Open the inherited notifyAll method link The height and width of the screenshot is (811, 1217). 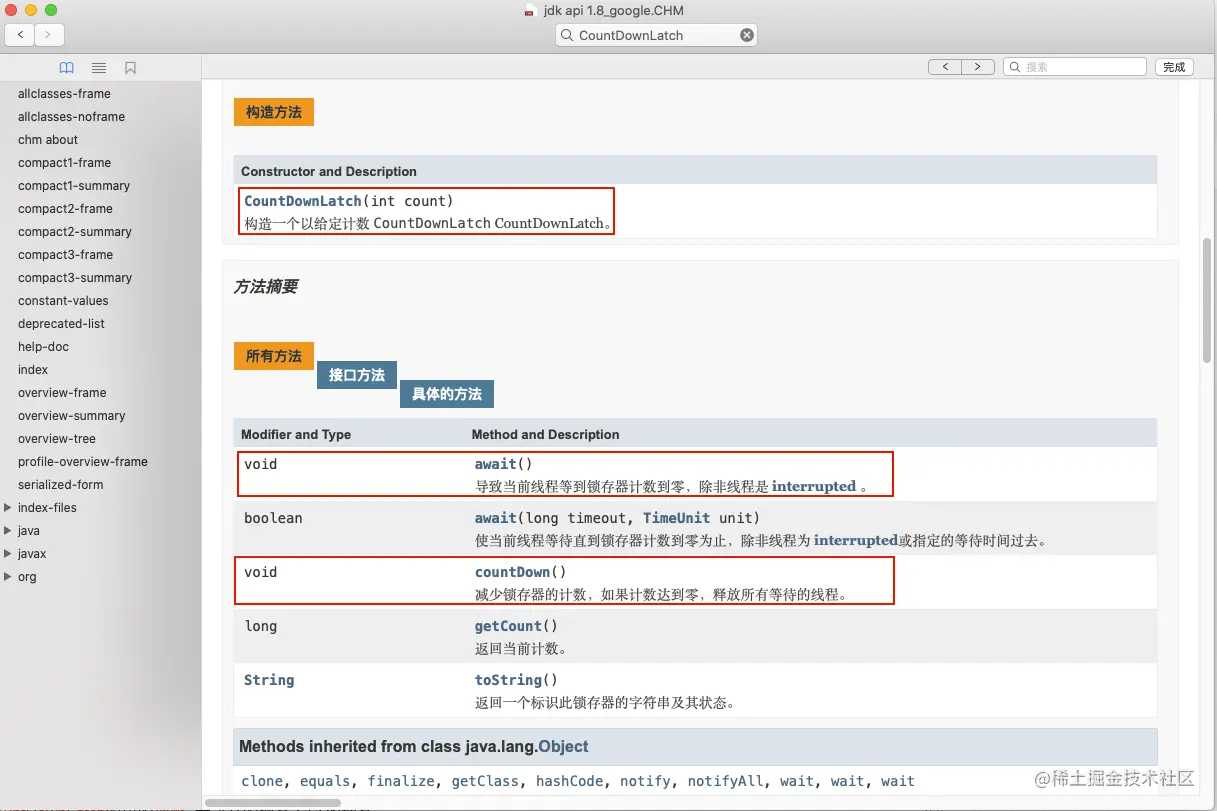(725, 781)
